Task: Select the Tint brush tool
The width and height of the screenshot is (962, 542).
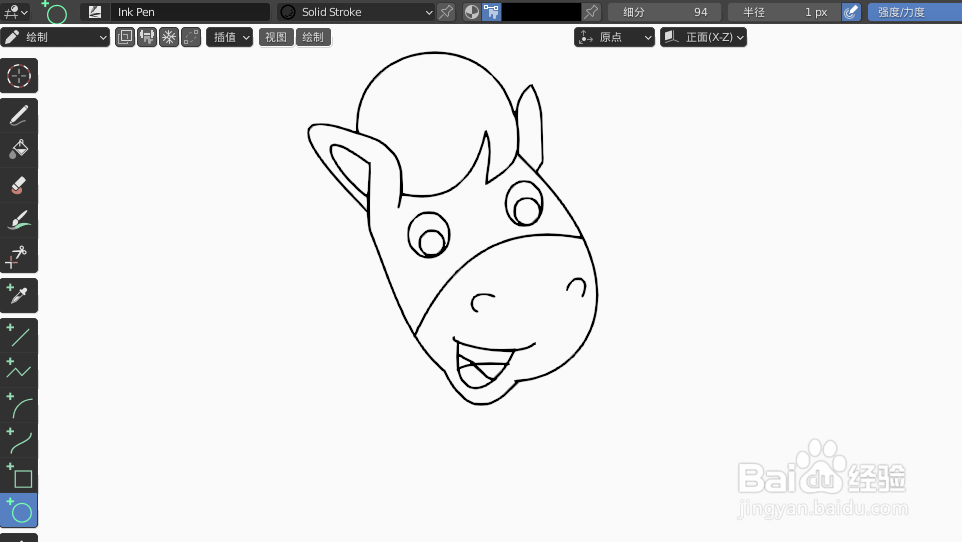Action: (19, 220)
